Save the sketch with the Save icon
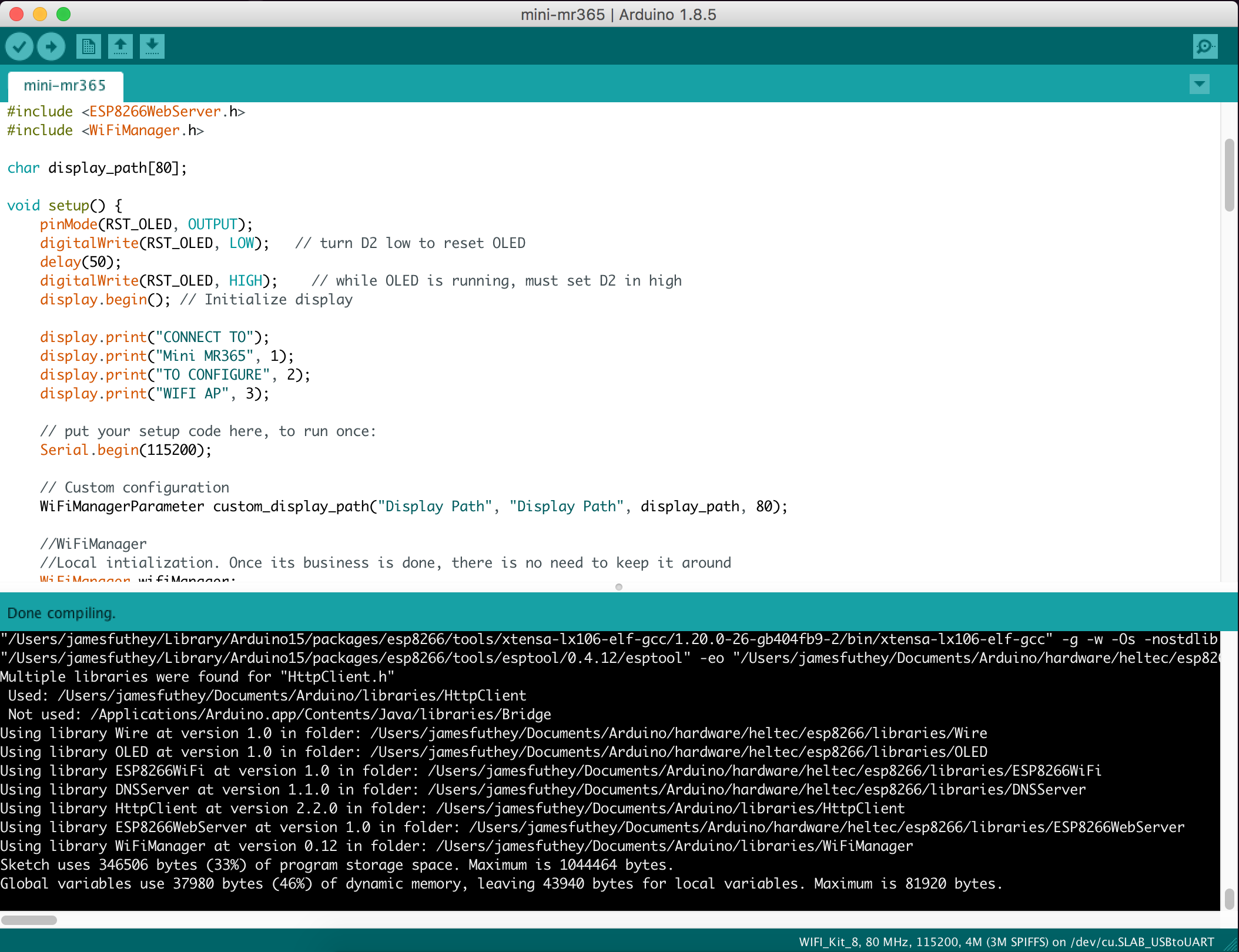The width and height of the screenshot is (1239, 952). pos(152,46)
